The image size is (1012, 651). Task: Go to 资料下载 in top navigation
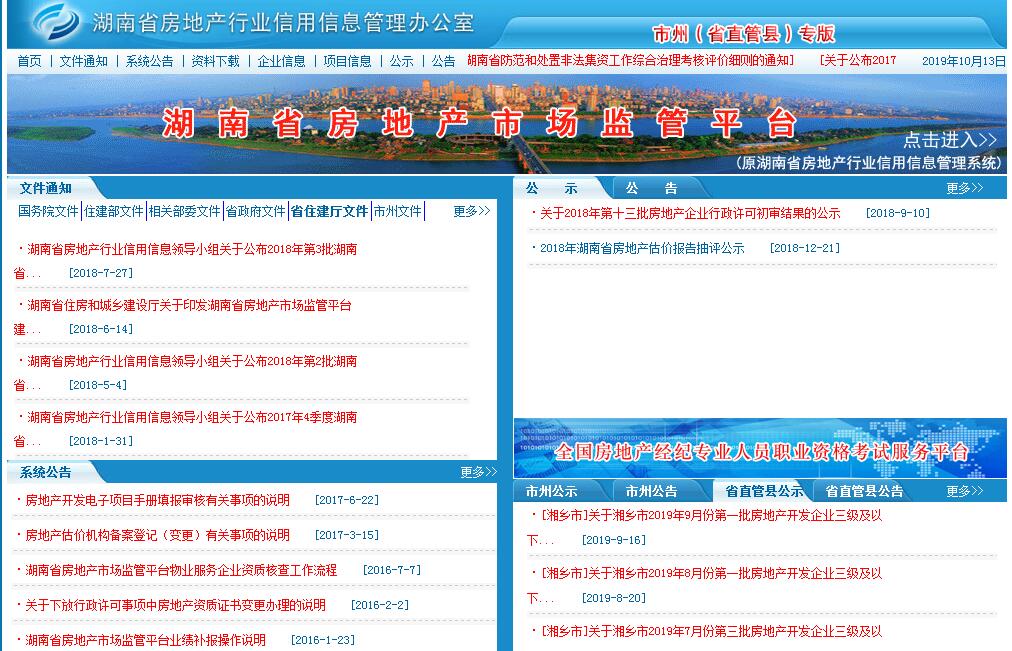(215, 61)
